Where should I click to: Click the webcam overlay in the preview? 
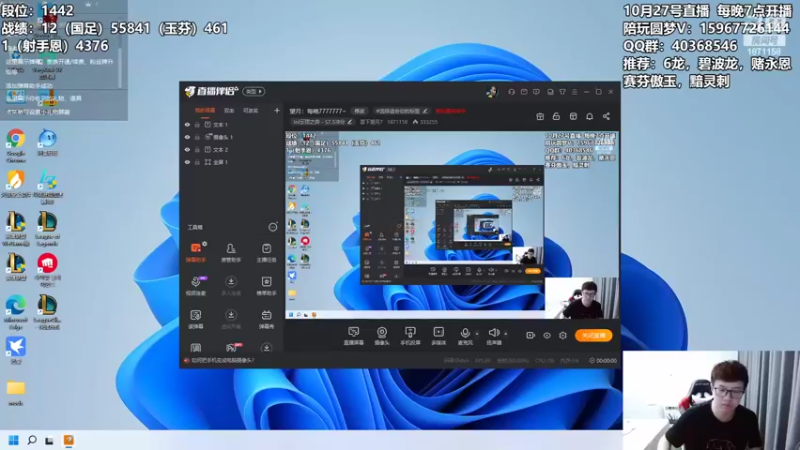pyautogui.click(x=582, y=298)
